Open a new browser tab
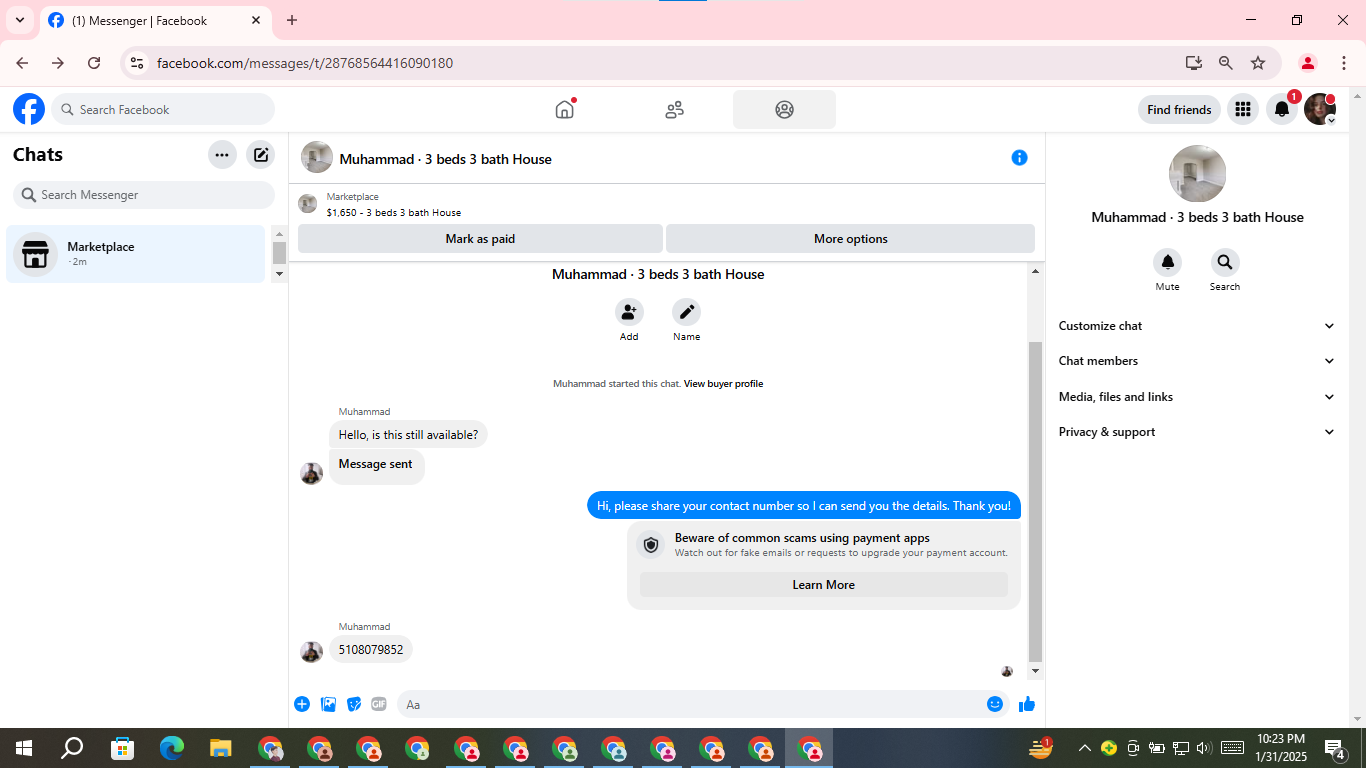Screen dimensions: 1366x768 (292, 20)
